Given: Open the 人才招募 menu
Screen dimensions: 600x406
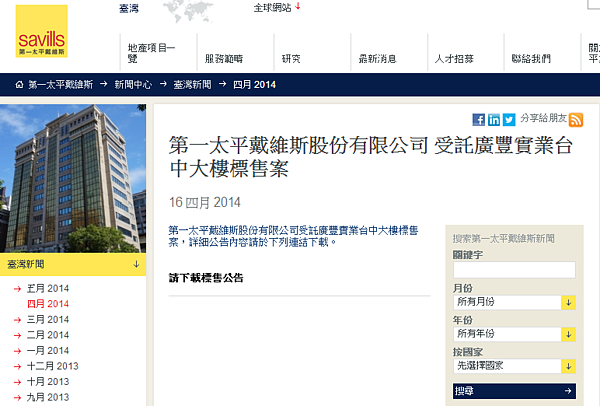Looking at the screenshot, I should tap(454, 59).
